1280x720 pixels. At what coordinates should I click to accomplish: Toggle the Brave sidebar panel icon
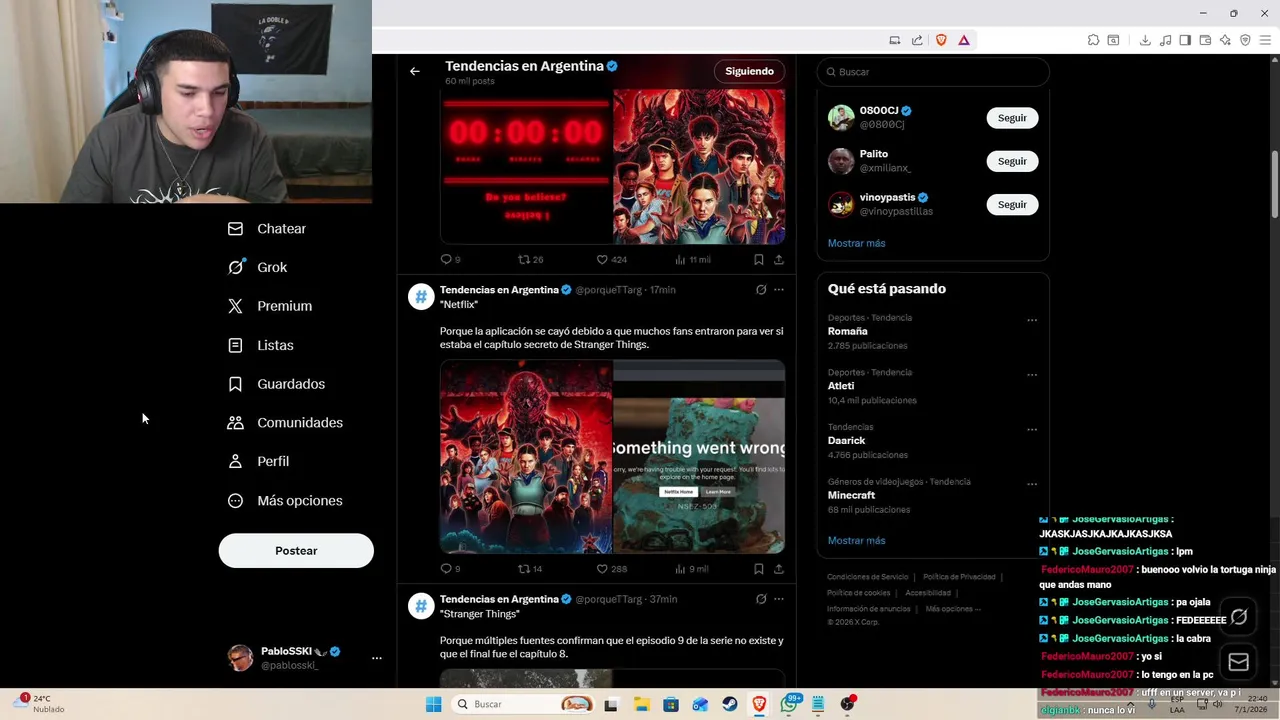pos(1185,40)
